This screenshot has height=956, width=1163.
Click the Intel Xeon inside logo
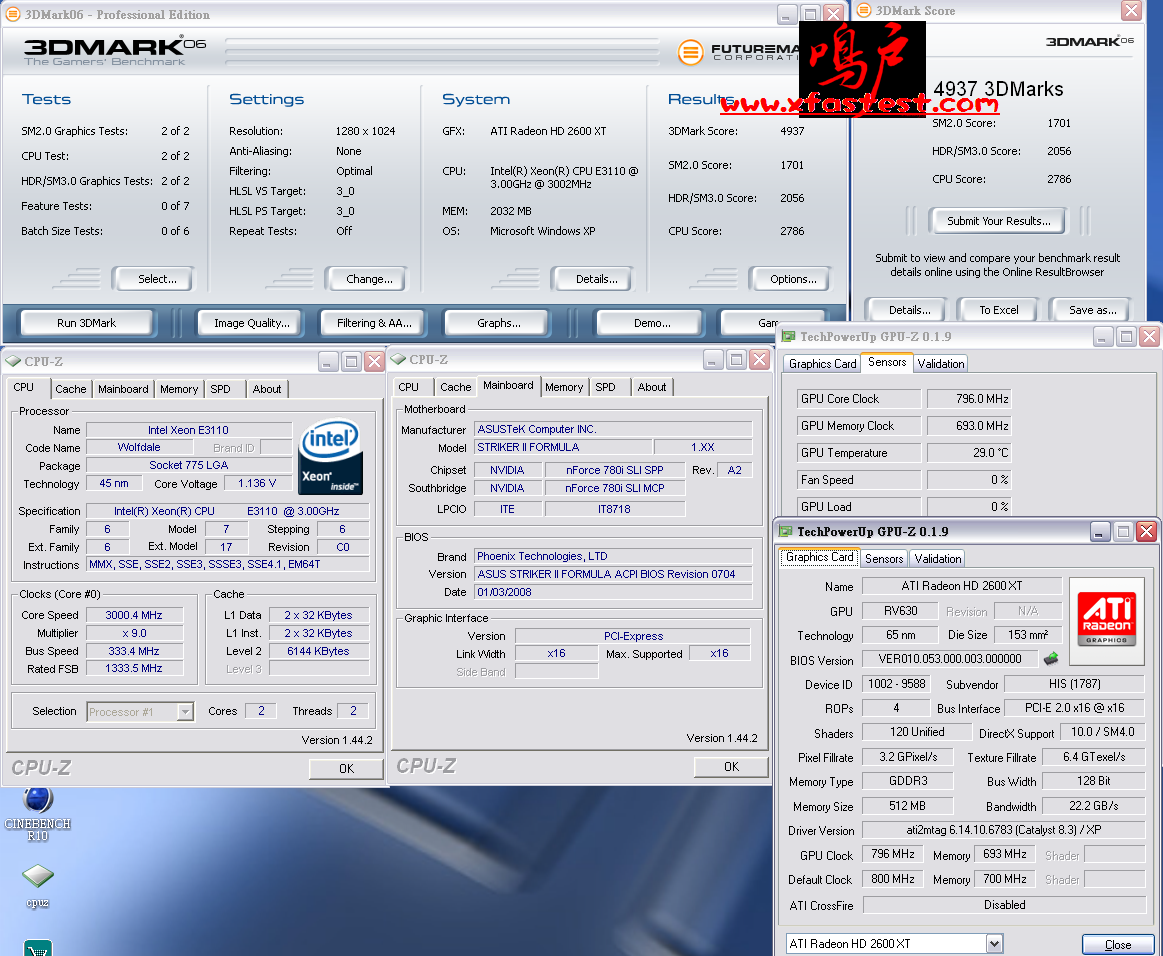(331, 456)
